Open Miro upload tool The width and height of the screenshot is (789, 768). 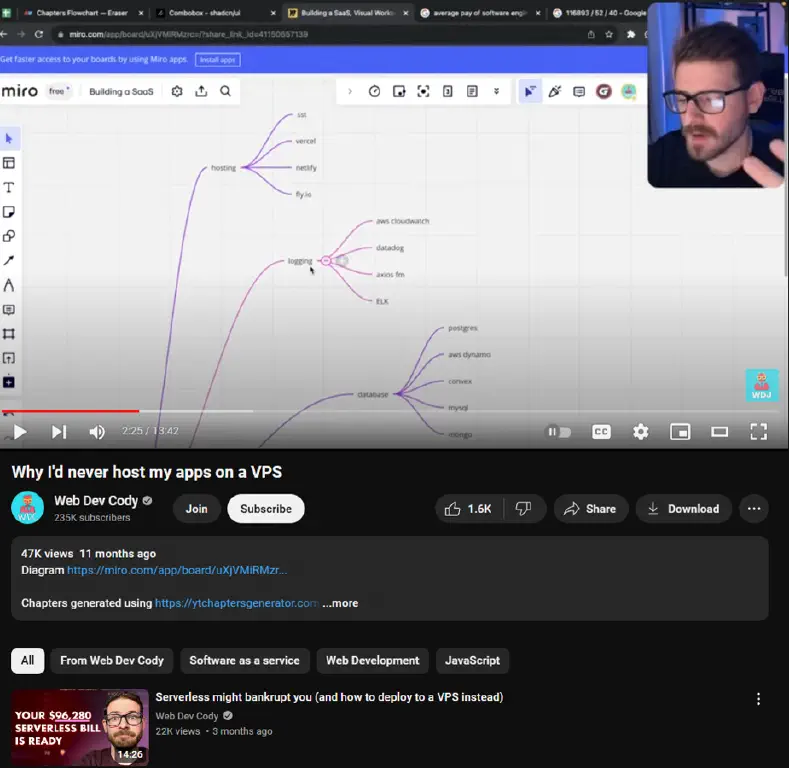coord(9,358)
